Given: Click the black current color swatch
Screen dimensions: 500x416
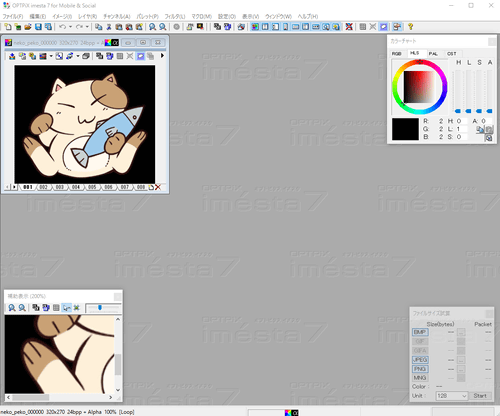Looking at the screenshot, I should [x=405, y=129].
